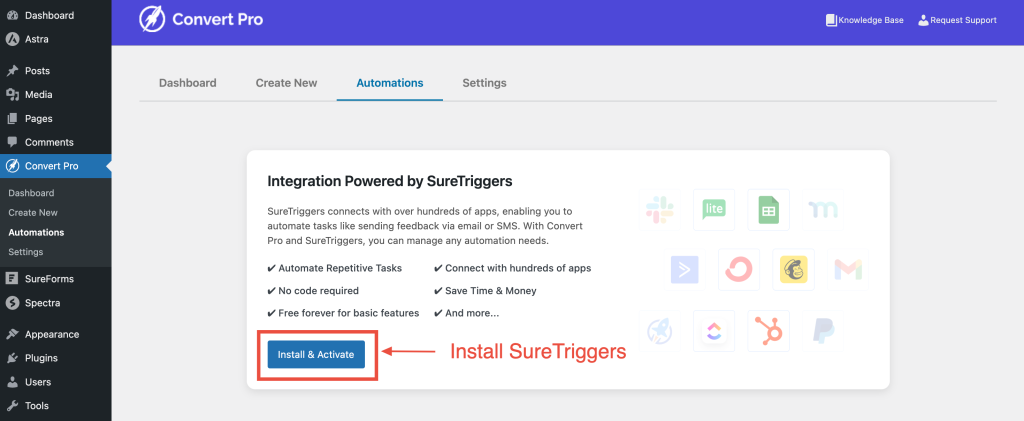The image size is (1024, 421).
Task: Click the Convert Pro logo in header
Action: (200, 20)
